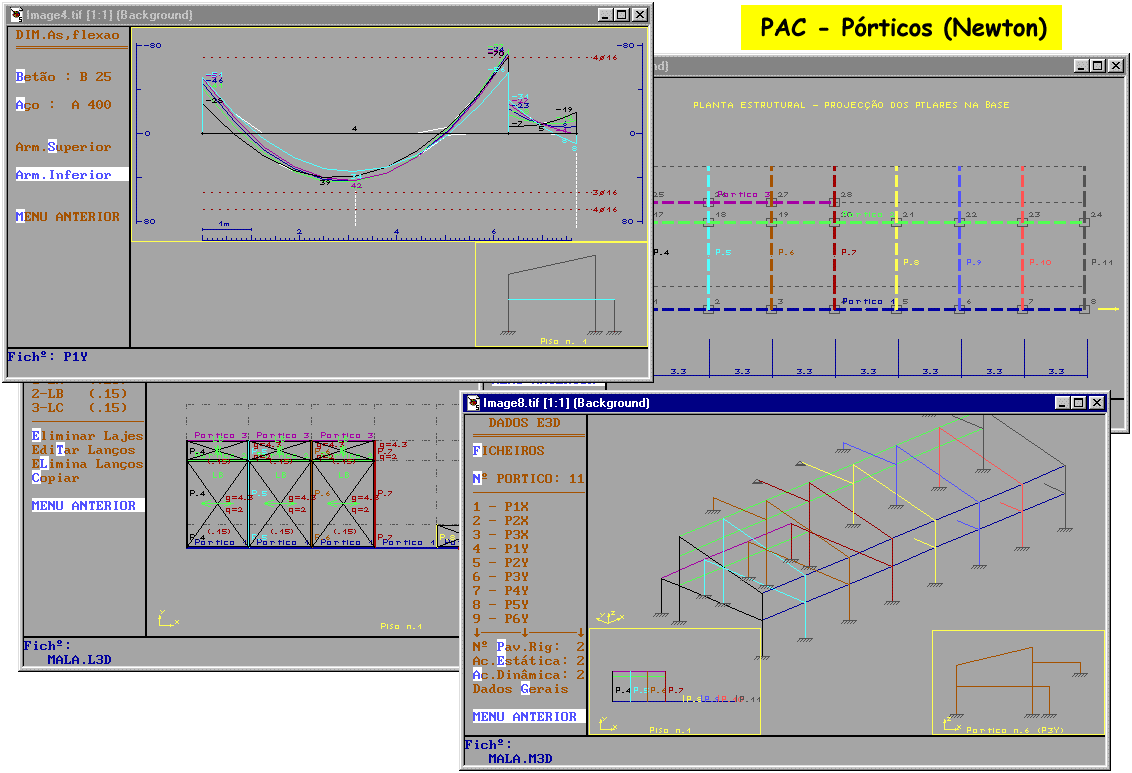Click the Image4.tif window title icon
1132x773 pixels.
pos(17,15)
